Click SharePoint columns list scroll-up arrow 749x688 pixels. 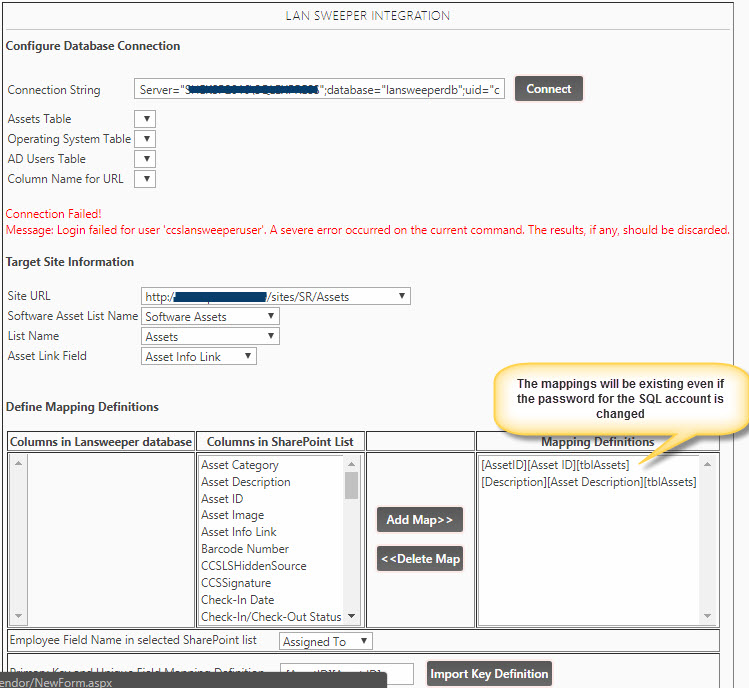pos(352,464)
